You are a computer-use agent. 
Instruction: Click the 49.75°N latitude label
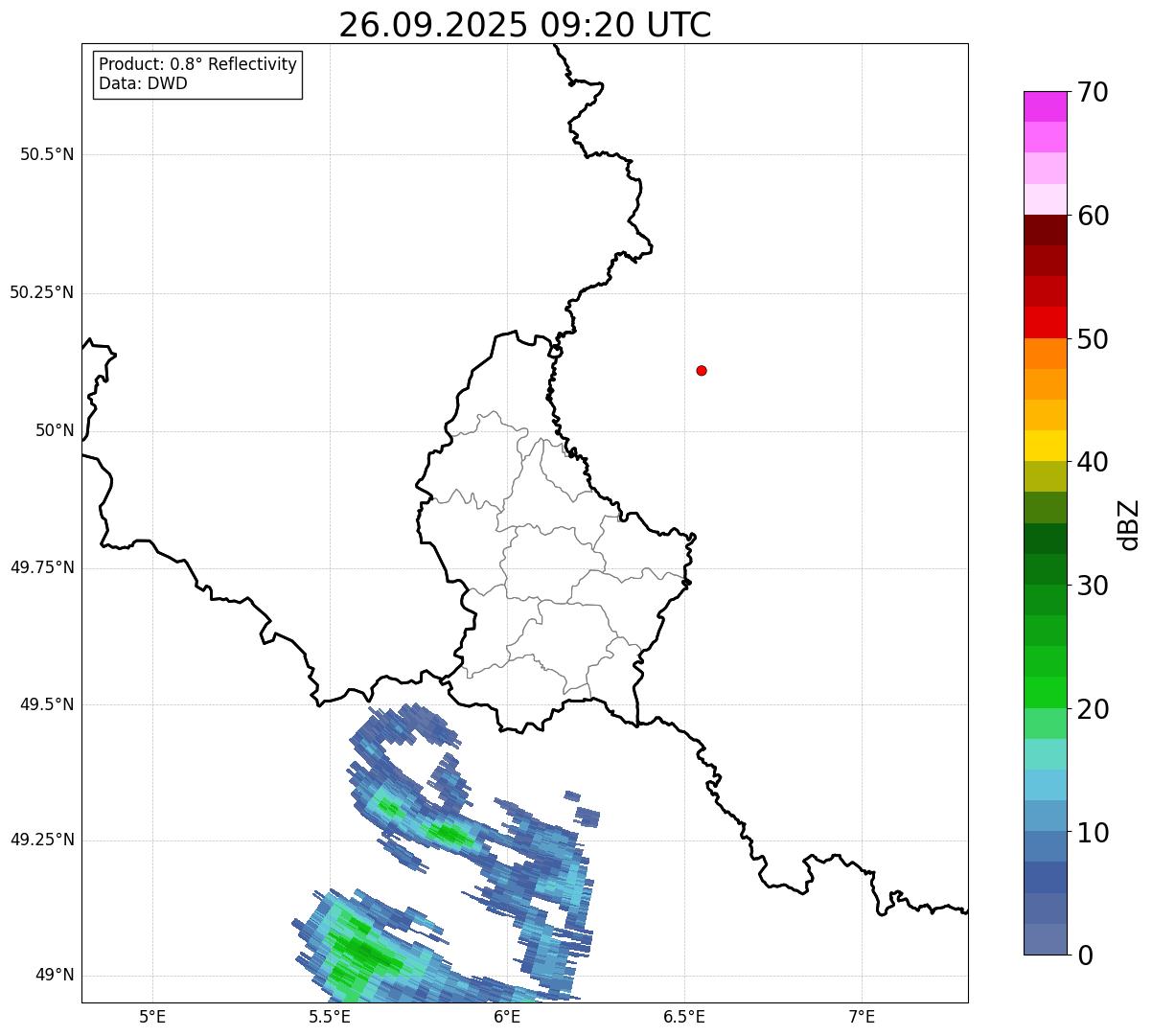(42, 567)
